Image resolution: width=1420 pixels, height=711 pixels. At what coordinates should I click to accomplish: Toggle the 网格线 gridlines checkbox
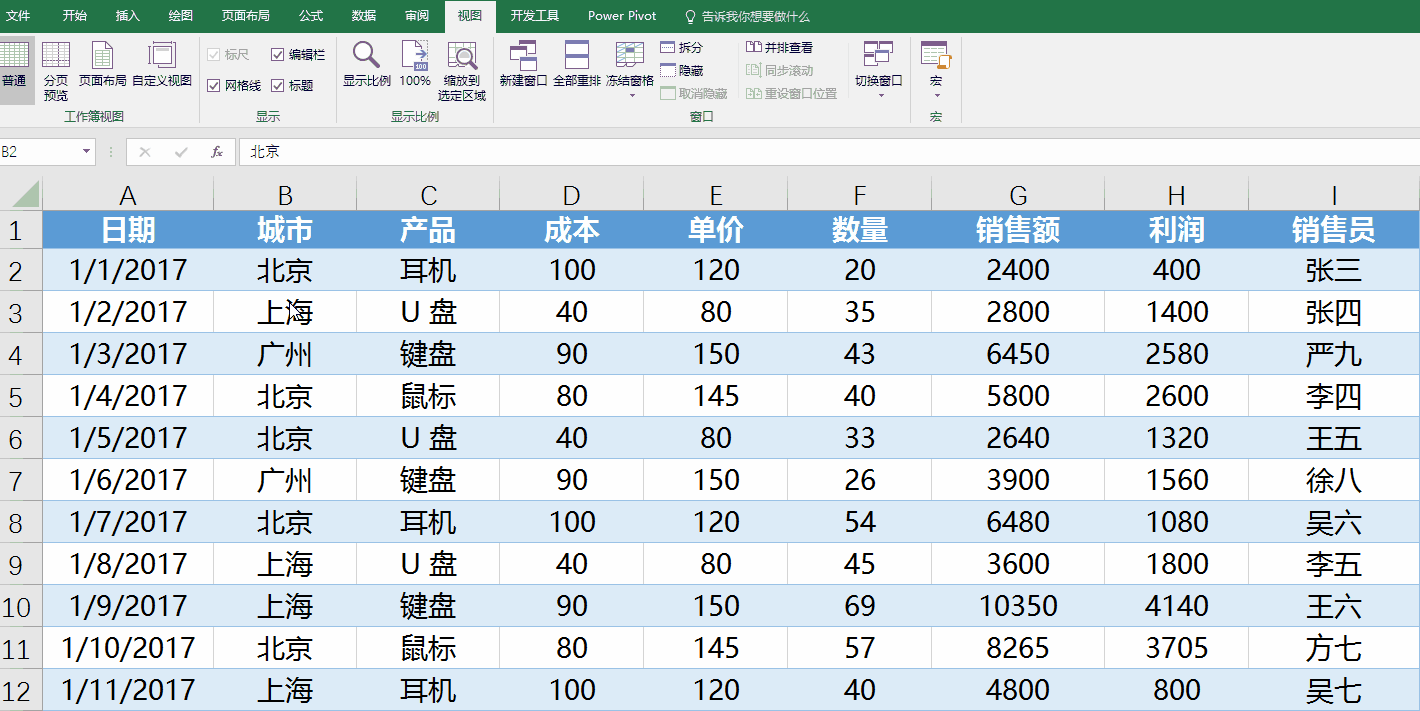213,86
